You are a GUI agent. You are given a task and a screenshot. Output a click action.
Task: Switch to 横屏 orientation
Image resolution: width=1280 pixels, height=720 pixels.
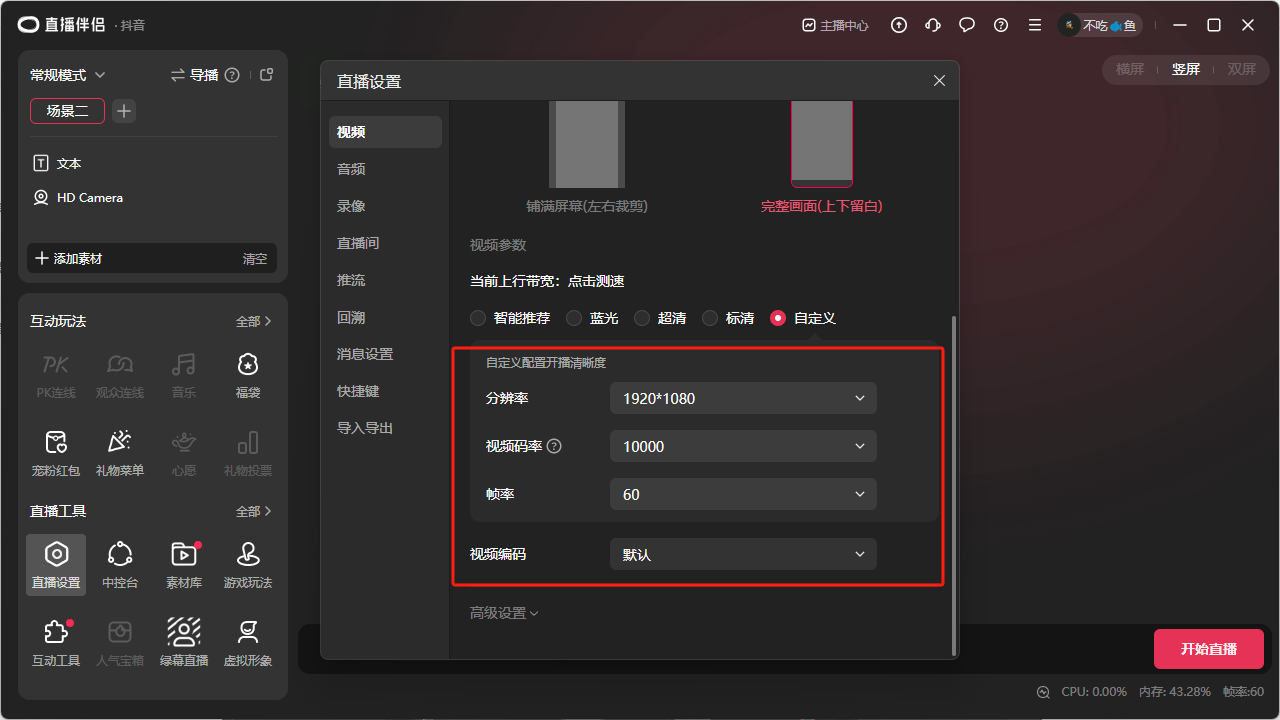click(x=1129, y=69)
